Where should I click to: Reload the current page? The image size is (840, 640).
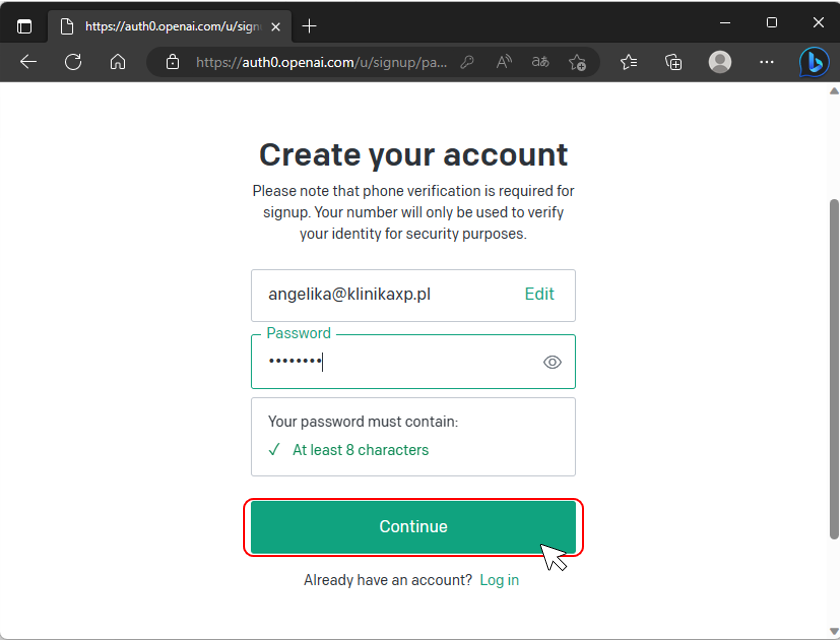click(73, 62)
